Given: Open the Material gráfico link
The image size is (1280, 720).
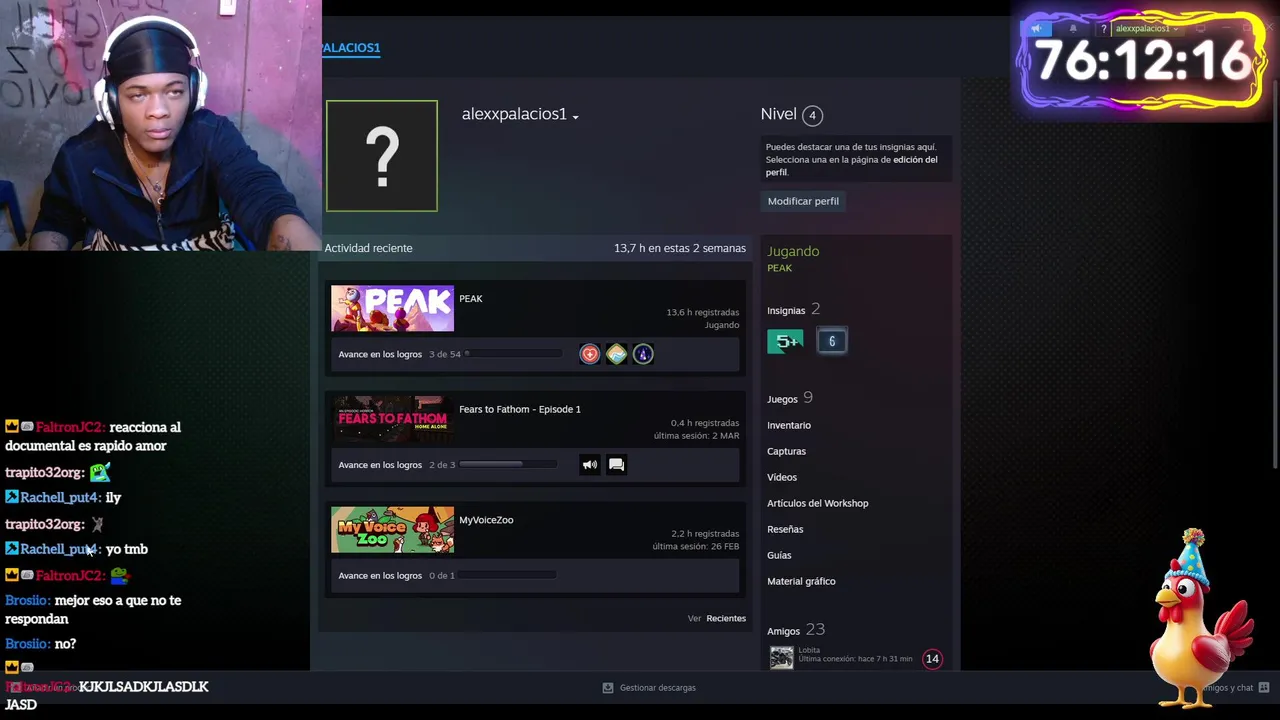Looking at the screenshot, I should click(801, 581).
